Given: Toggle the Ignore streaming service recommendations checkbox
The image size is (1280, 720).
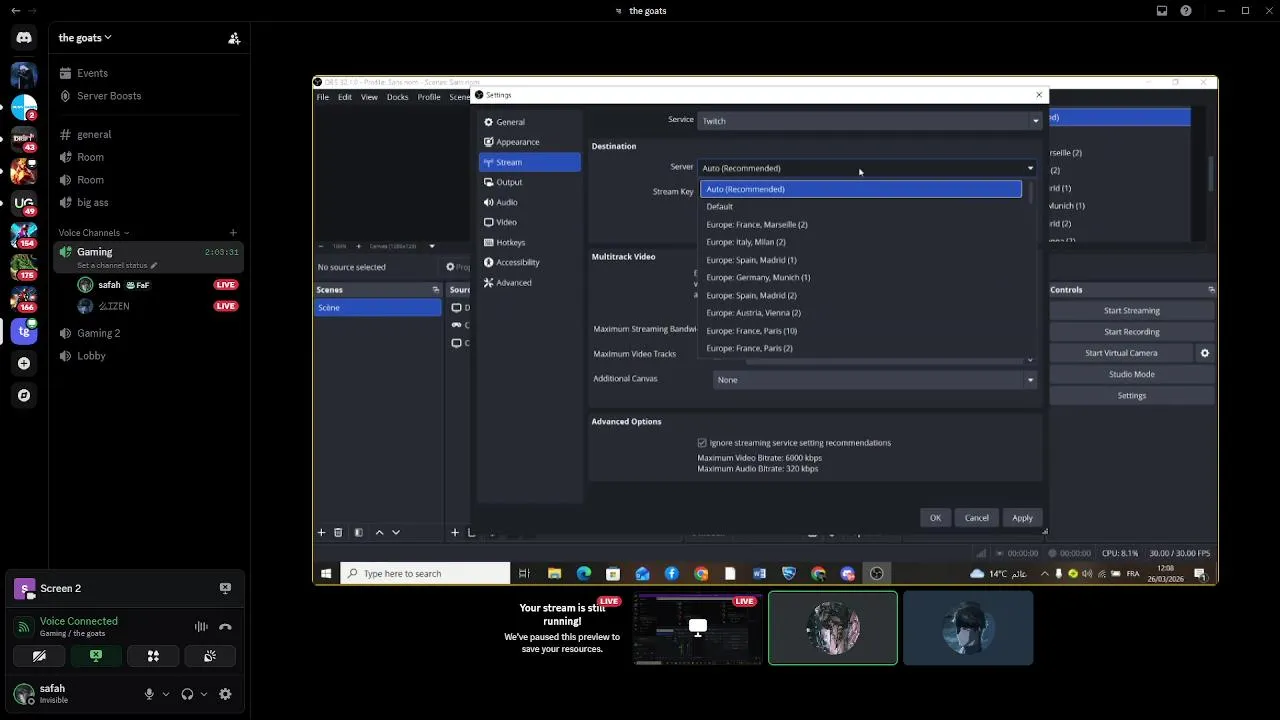Looking at the screenshot, I should pyautogui.click(x=702, y=443).
